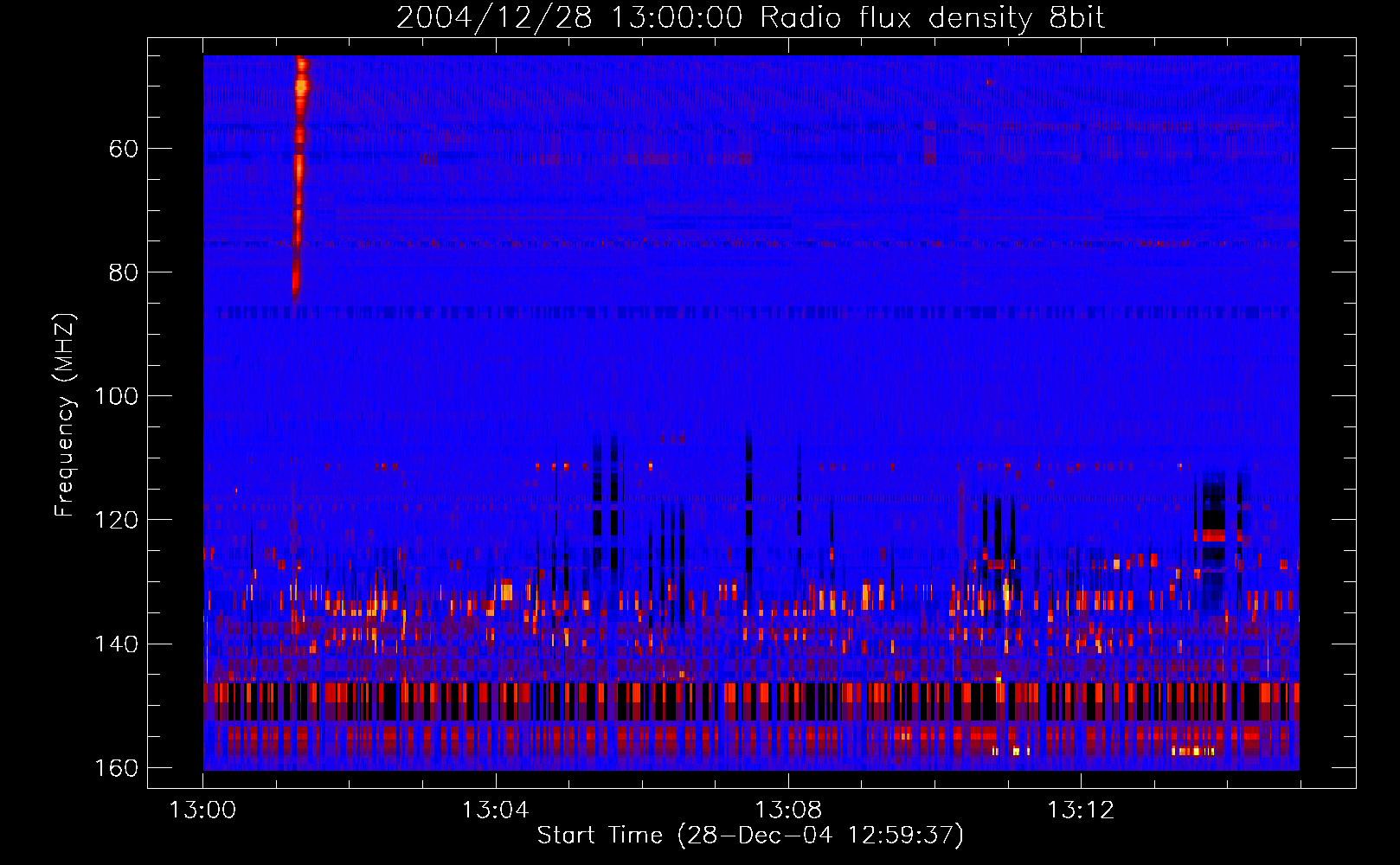Click the 60 frequency tick label
The image size is (1400, 865).
[x=124, y=149]
